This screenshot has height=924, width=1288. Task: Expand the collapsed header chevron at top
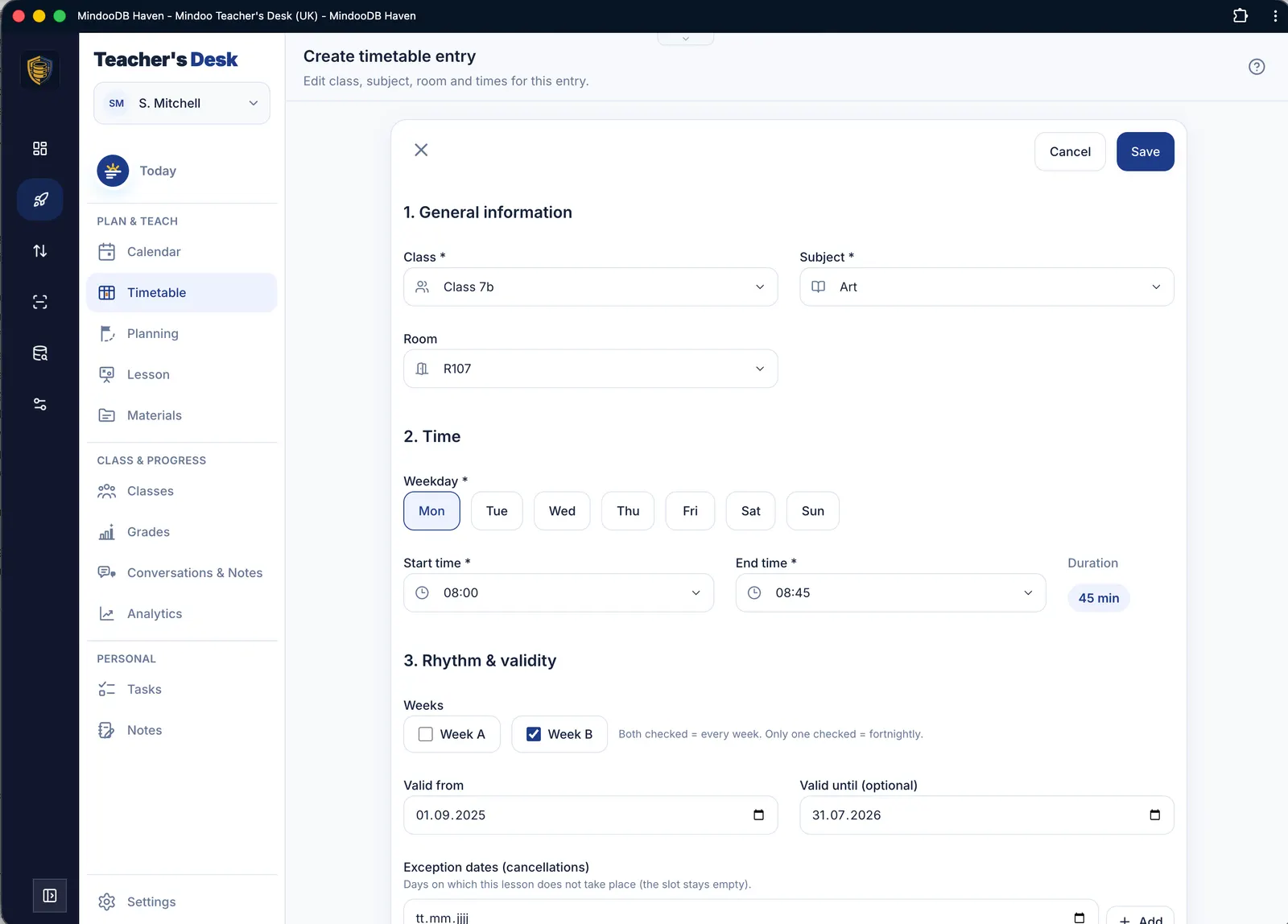point(686,39)
